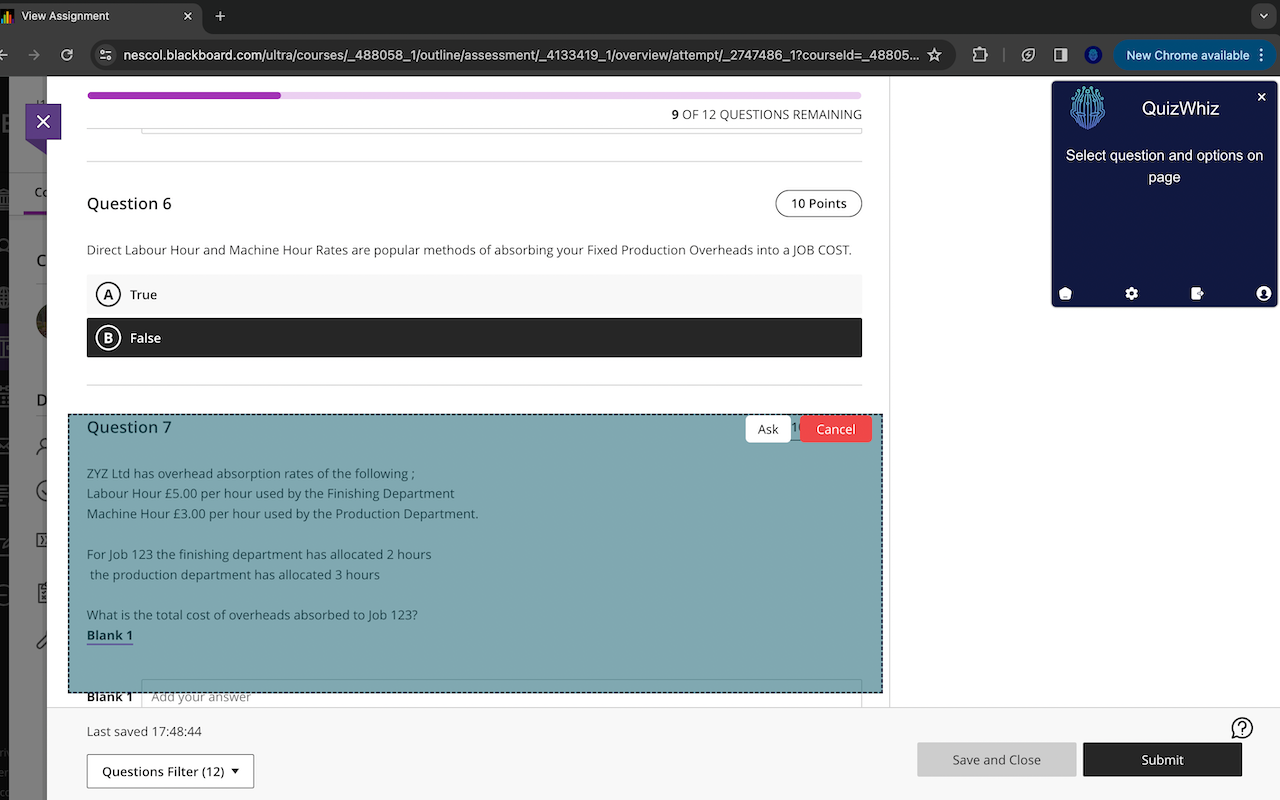
Task: Close the assessment with the purple X
Action: coord(43,122)
